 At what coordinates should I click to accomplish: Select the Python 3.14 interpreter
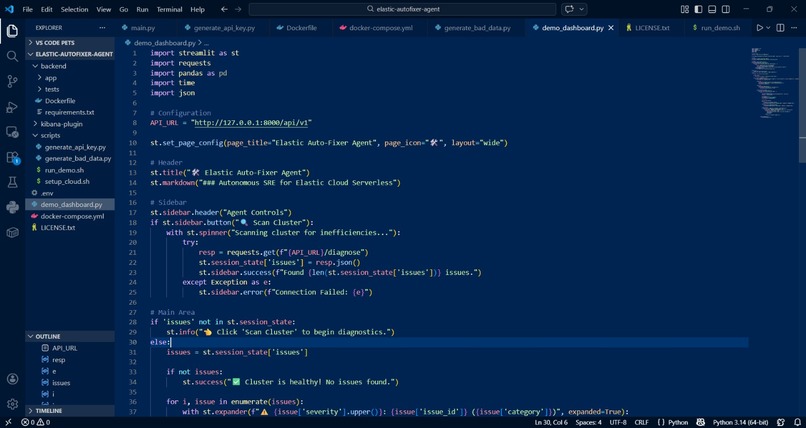(x=738, y=422)
